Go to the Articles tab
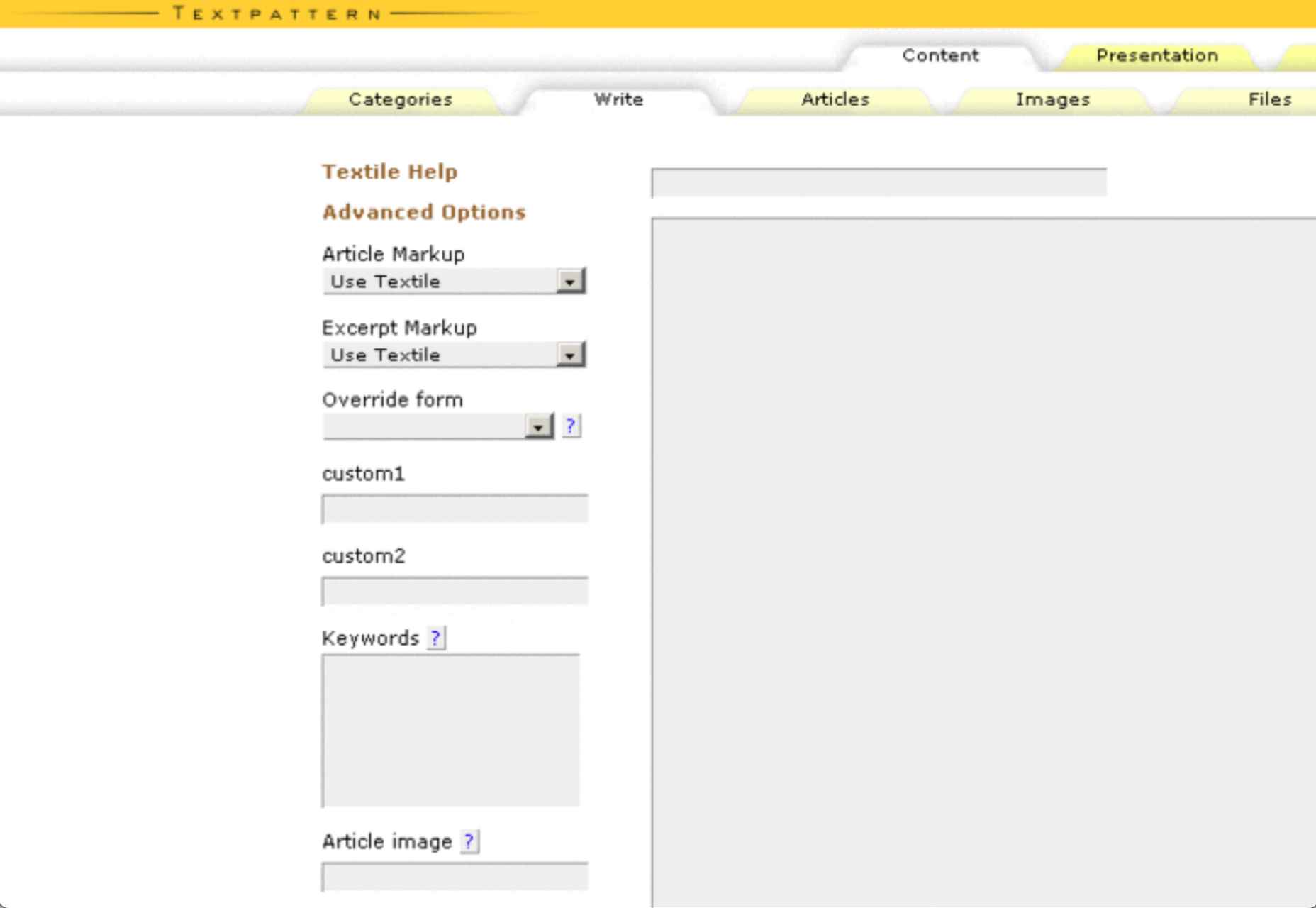 coord(835,99)
